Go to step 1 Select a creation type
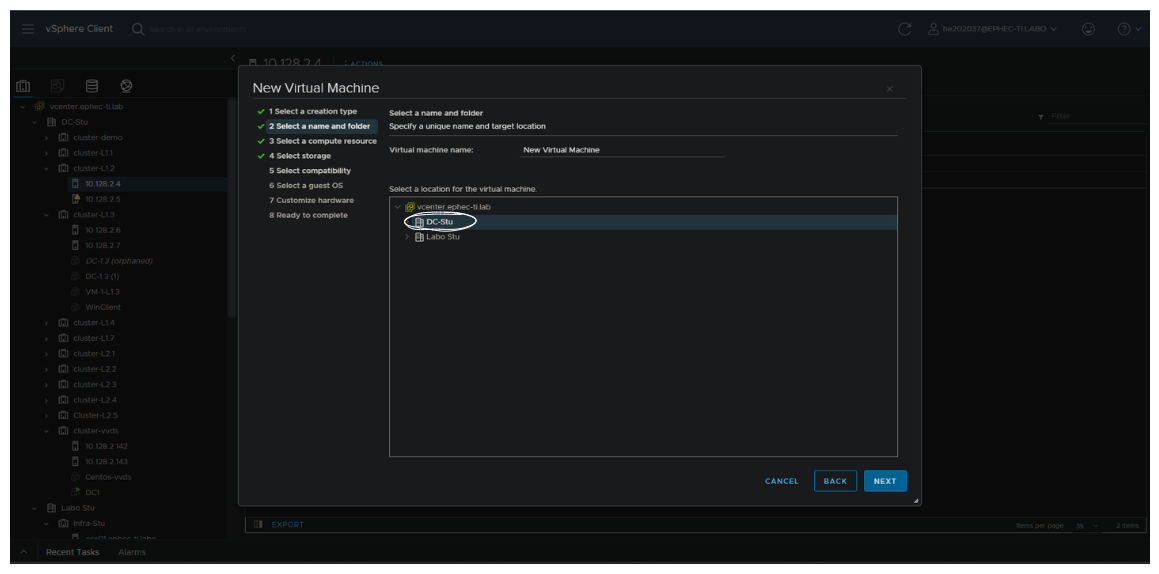The image size is (1159, 574). pos(313,111)
